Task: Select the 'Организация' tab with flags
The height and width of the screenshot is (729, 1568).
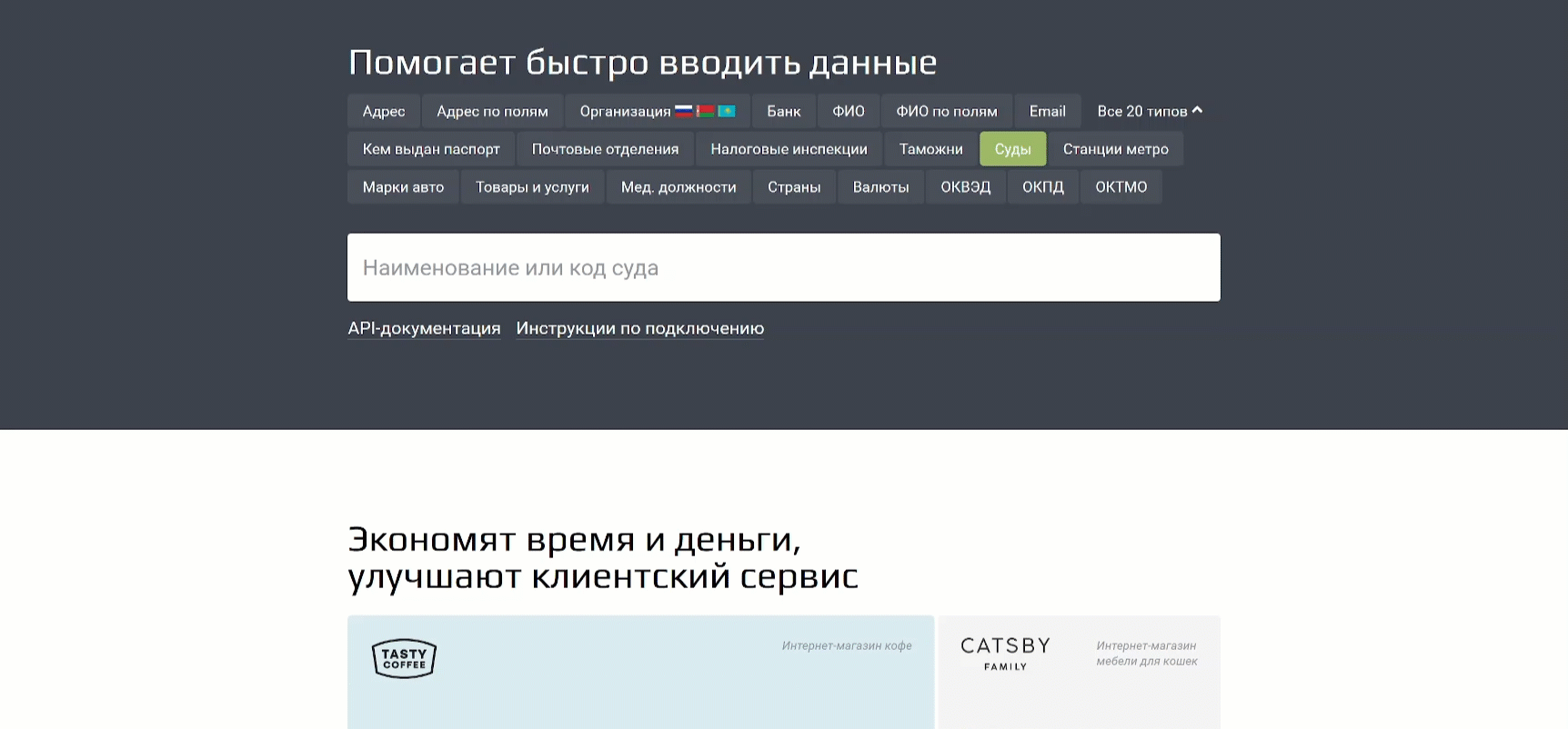Action: tap(657, 111)
